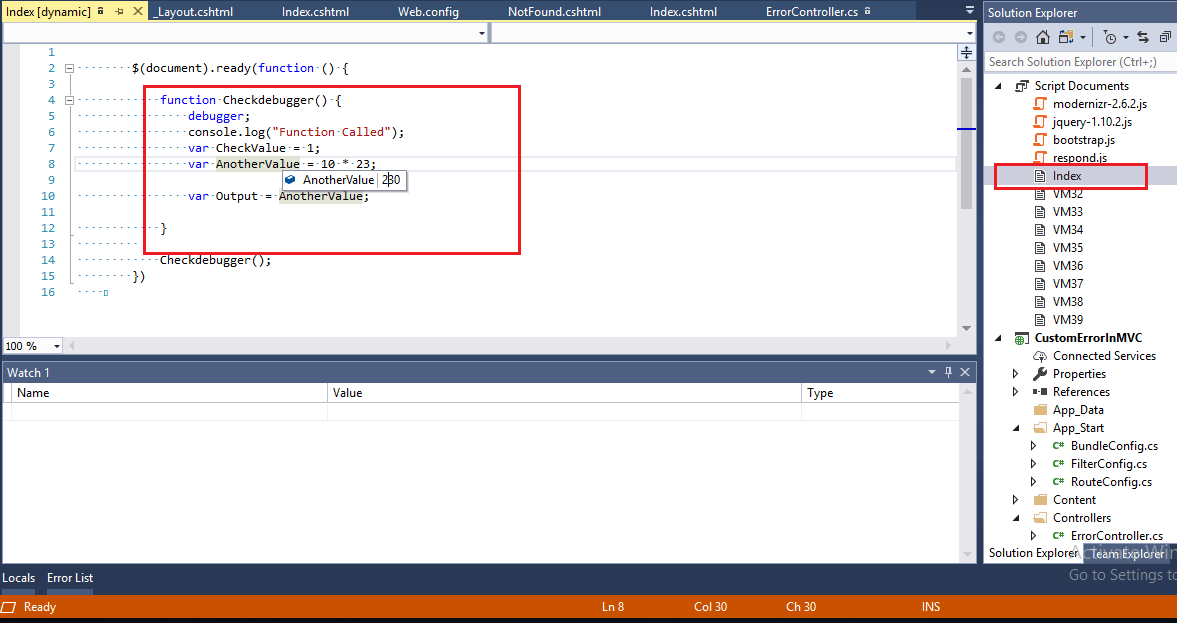
Task: Expand the Properties node under CustomErrorInMVC
Action: 1014,373
